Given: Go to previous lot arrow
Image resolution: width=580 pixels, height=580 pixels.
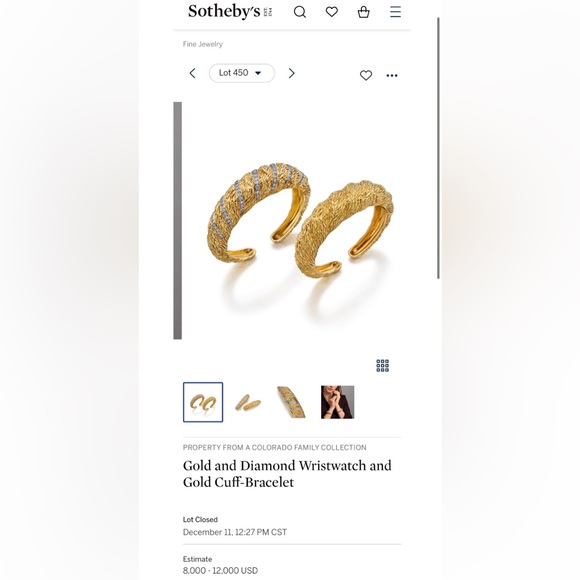Looking at the screenshot, I should (x=192, y=73).
